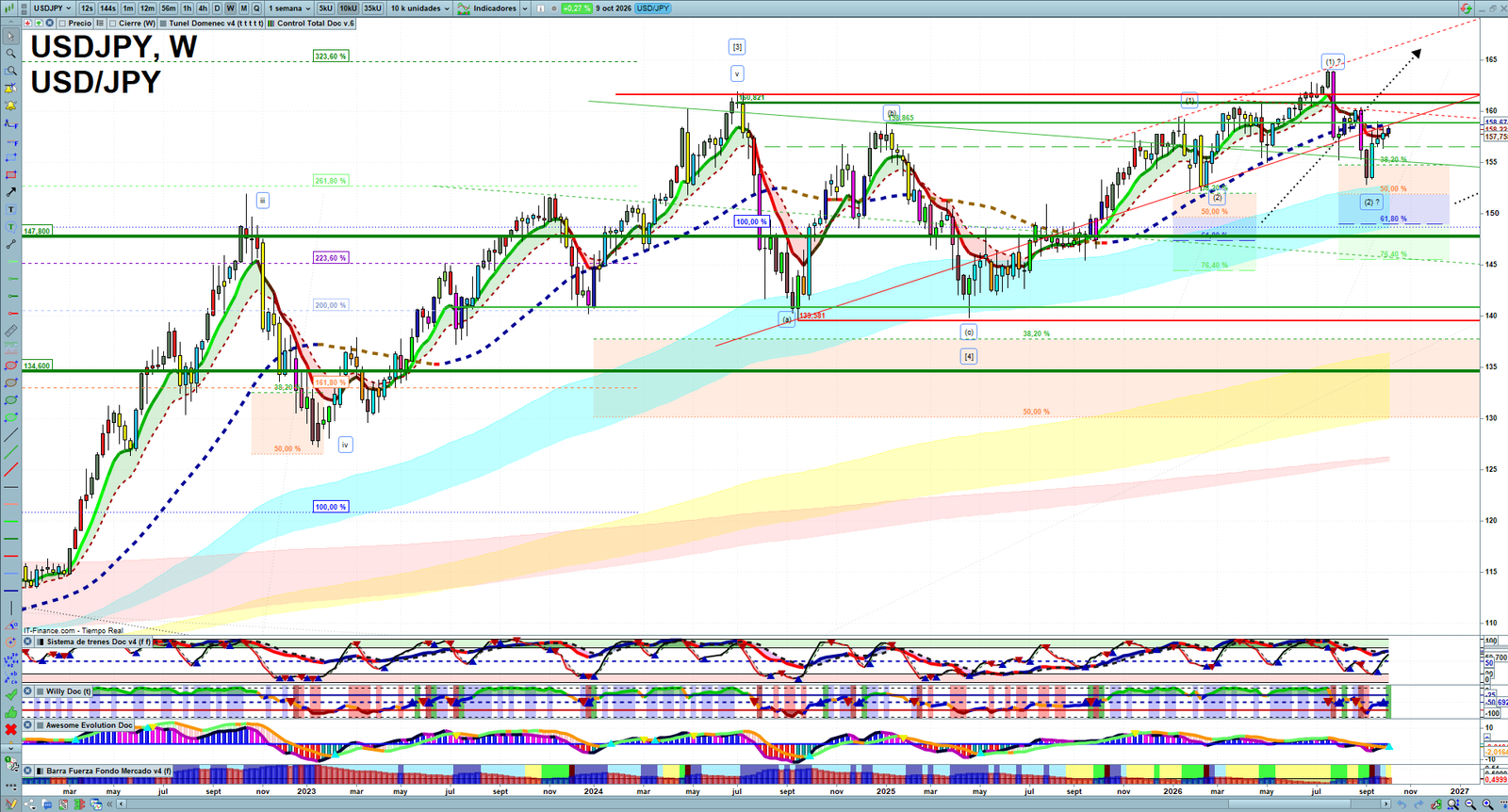Close the Barra Fuerza Fondo Mercado panel
The width and height of the screenshot is (1508, 812).
point(27,771)
